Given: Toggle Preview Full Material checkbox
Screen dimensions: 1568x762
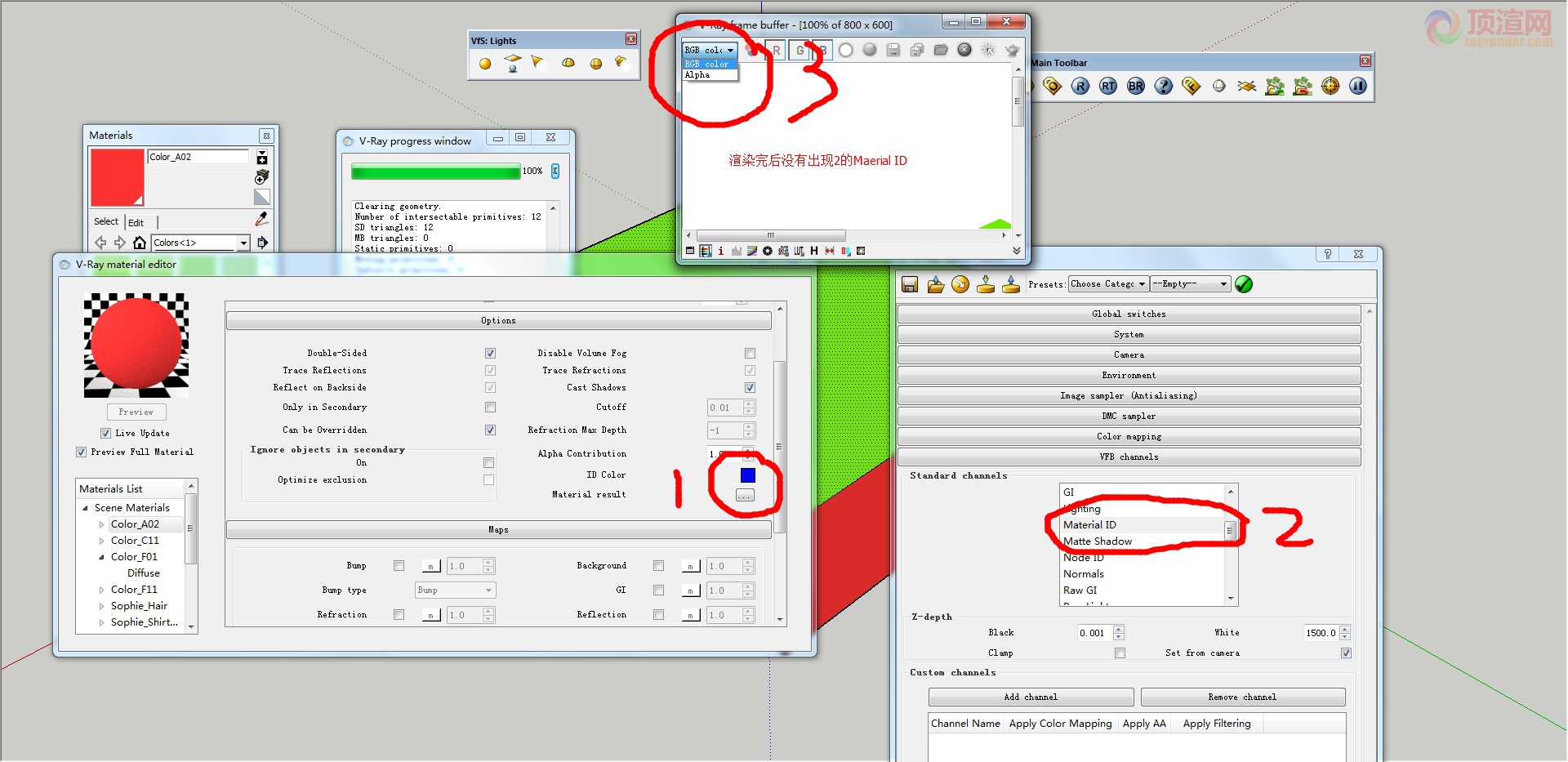Looking at the screenshot, I should coord(81,452).
